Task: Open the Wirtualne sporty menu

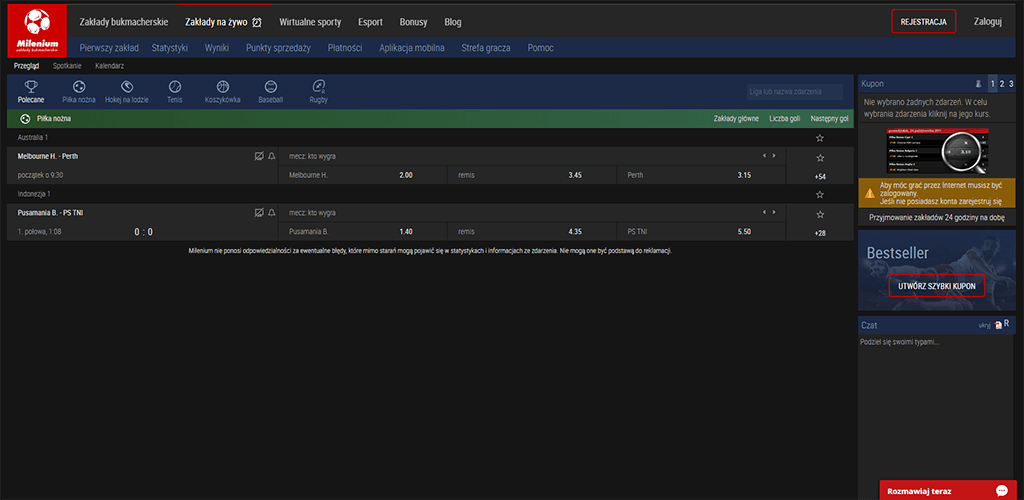Action: coord(310,22)
